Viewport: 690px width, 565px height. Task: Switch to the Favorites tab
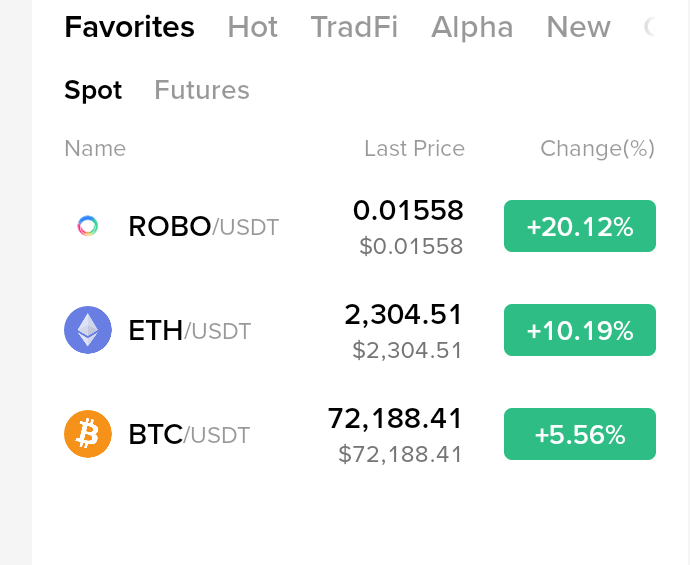pos(129,27)
